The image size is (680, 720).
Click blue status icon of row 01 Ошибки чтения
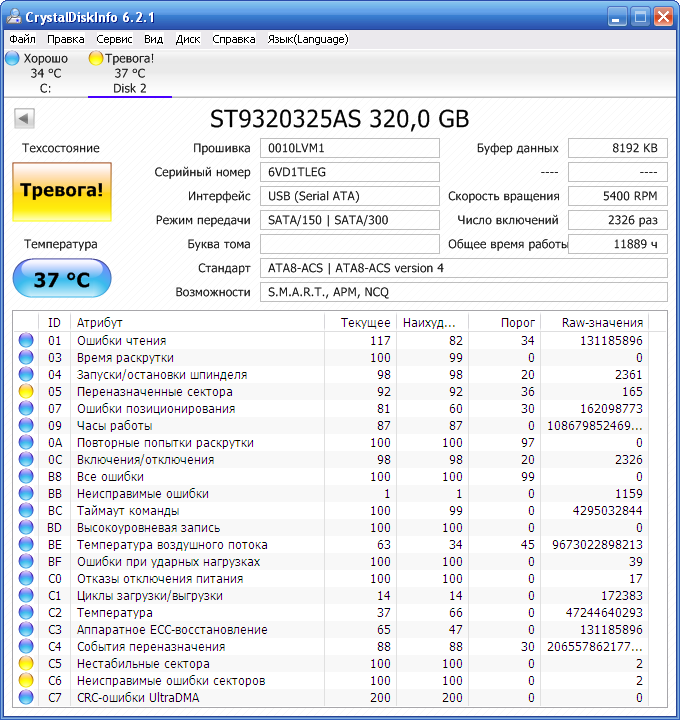tap(26, 340)
